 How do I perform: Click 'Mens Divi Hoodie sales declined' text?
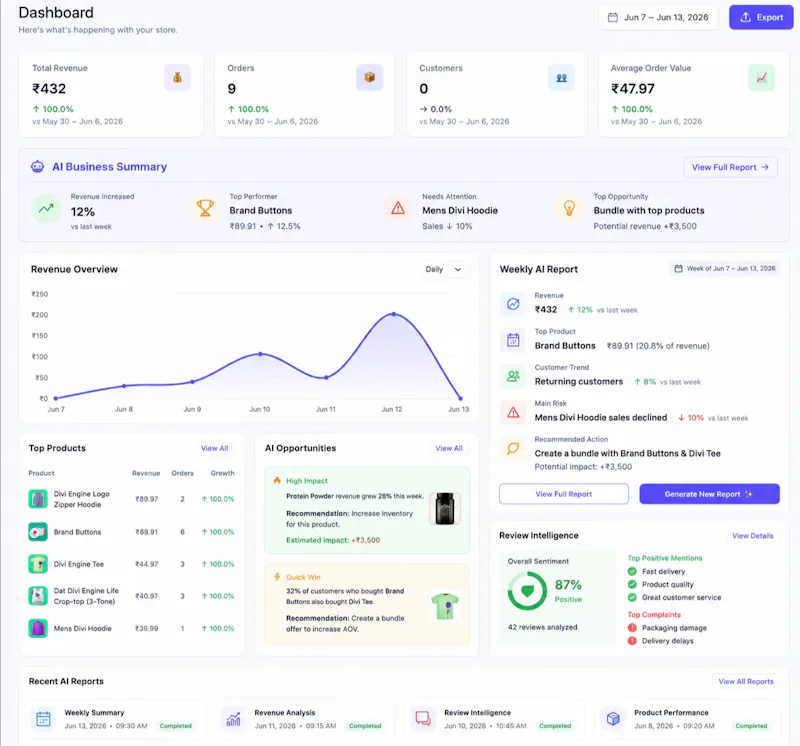point(601,417)
